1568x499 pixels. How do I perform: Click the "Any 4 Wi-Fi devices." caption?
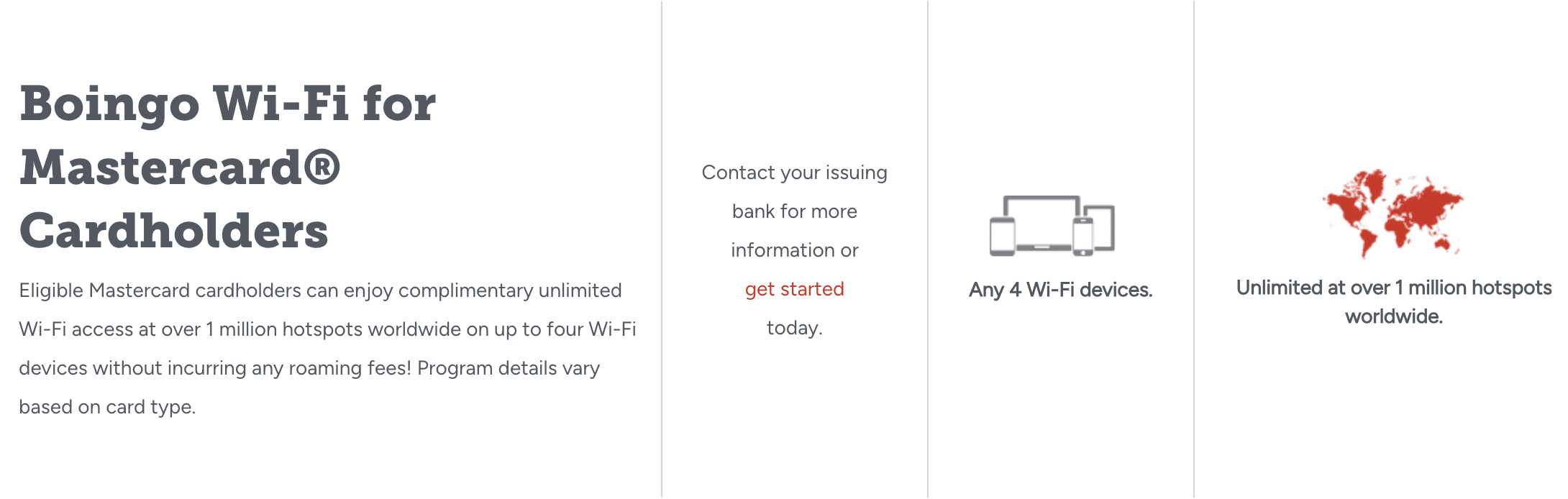point(1060,290)
